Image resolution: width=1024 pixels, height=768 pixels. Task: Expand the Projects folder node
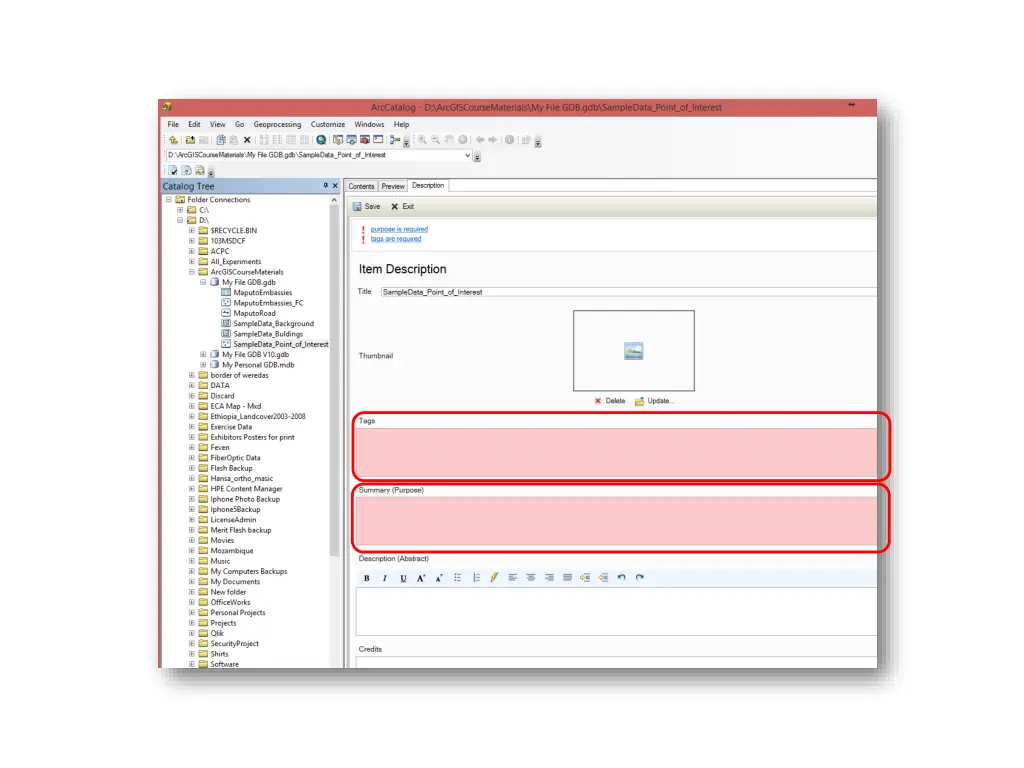[x=191, y=623]
